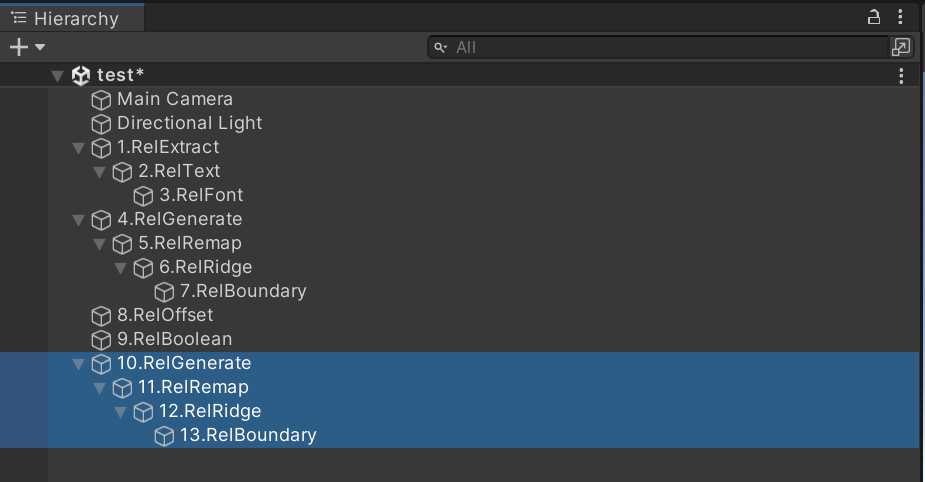The width and height of the screenshot is (925, 482).
Task: Click the search magnifier icon dropdown
Action: coord(441,48)
